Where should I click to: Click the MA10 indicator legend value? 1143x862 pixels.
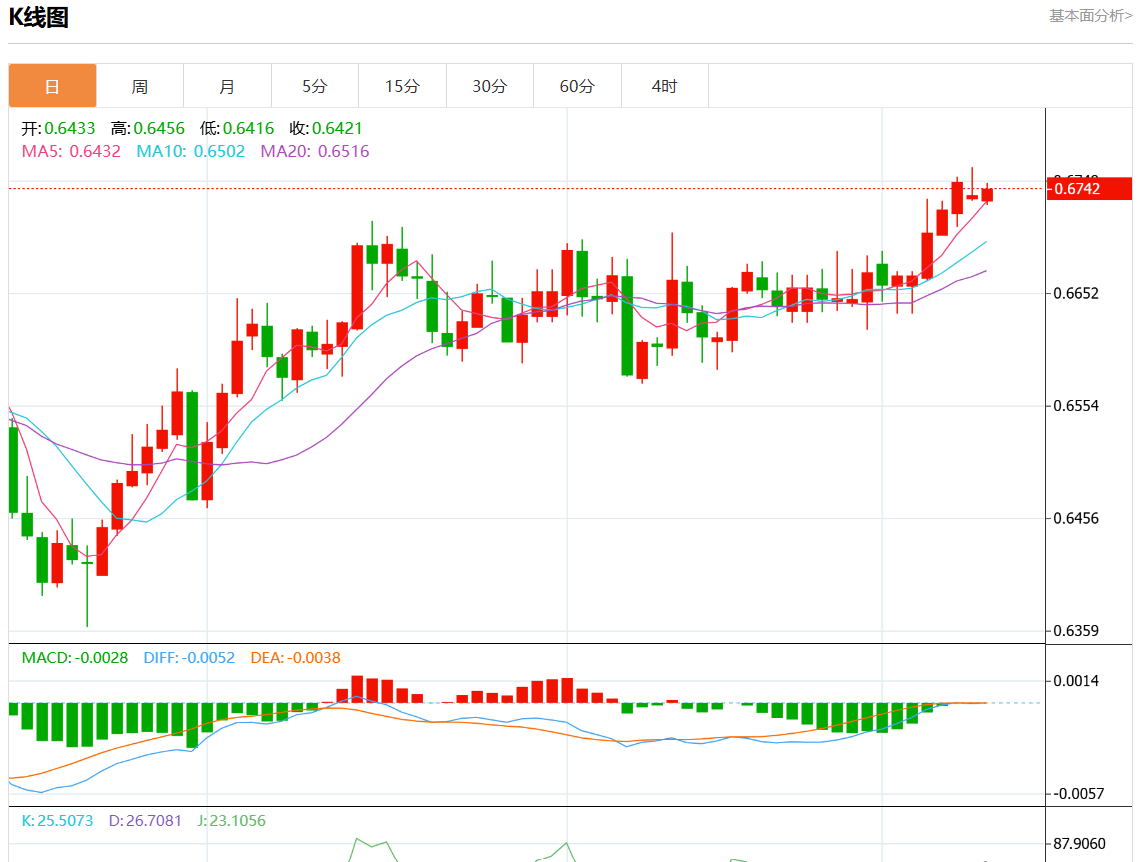pos(190,152)
